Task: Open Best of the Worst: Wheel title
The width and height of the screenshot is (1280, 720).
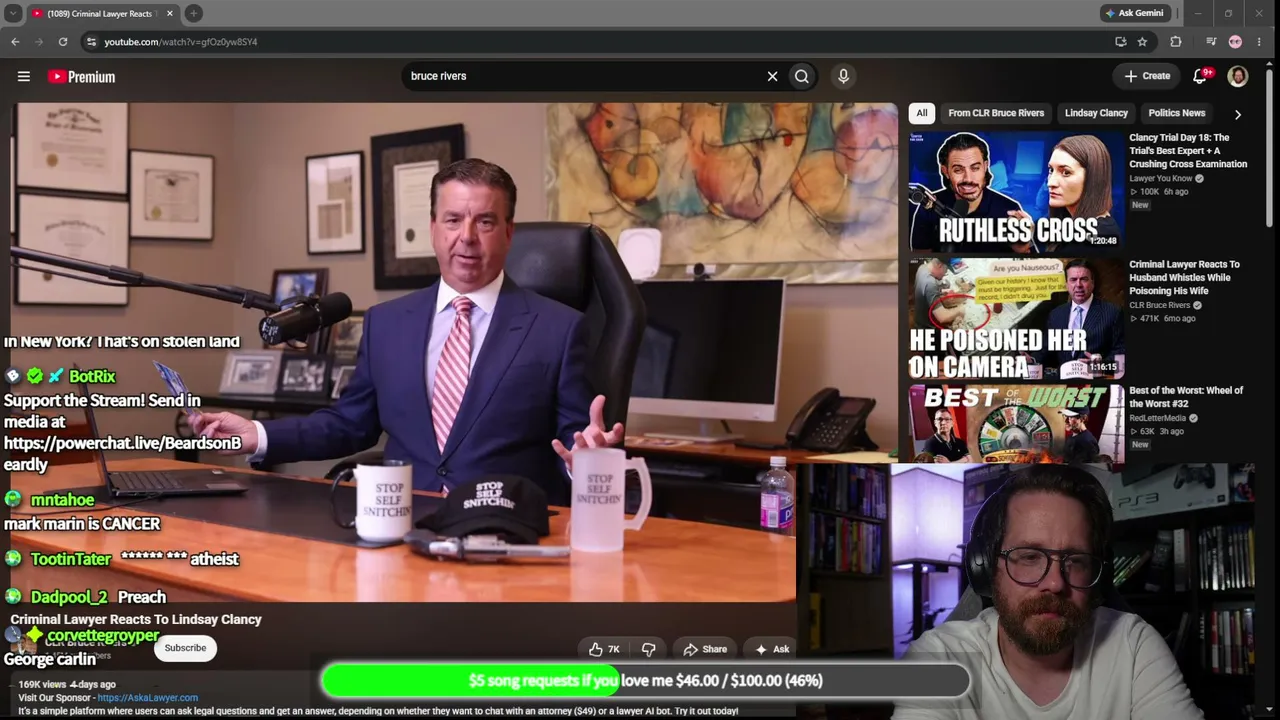Action: tap(1186, 397)
